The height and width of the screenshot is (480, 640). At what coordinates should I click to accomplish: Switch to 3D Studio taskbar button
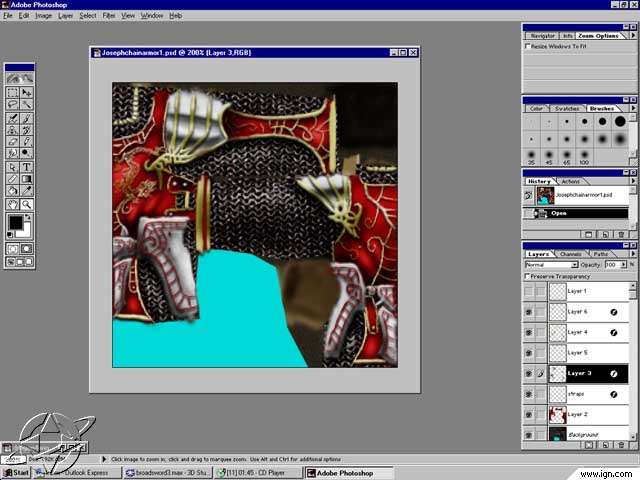(x=168, y=473)
